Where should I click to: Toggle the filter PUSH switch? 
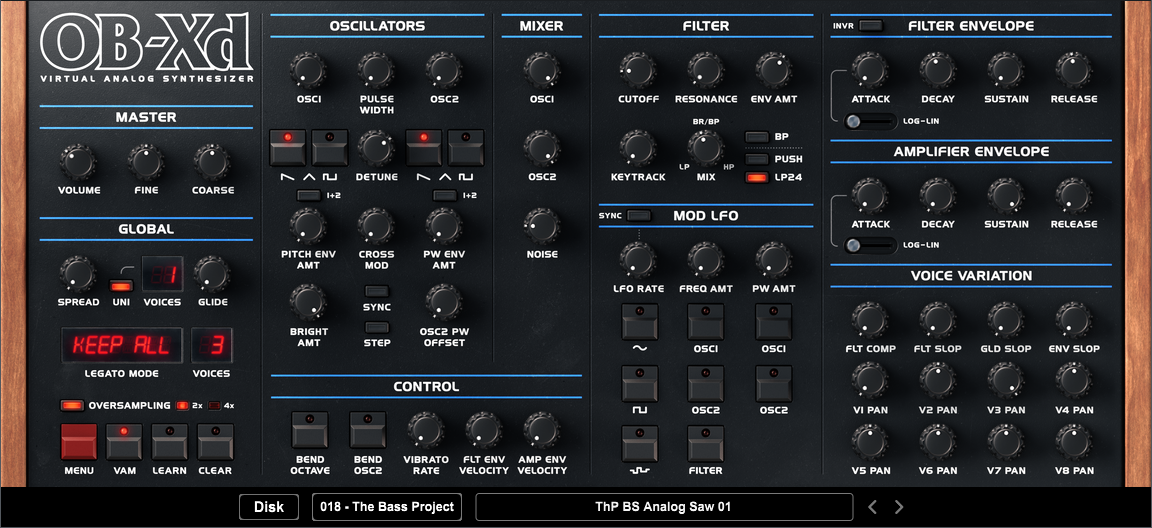[757, 159]
